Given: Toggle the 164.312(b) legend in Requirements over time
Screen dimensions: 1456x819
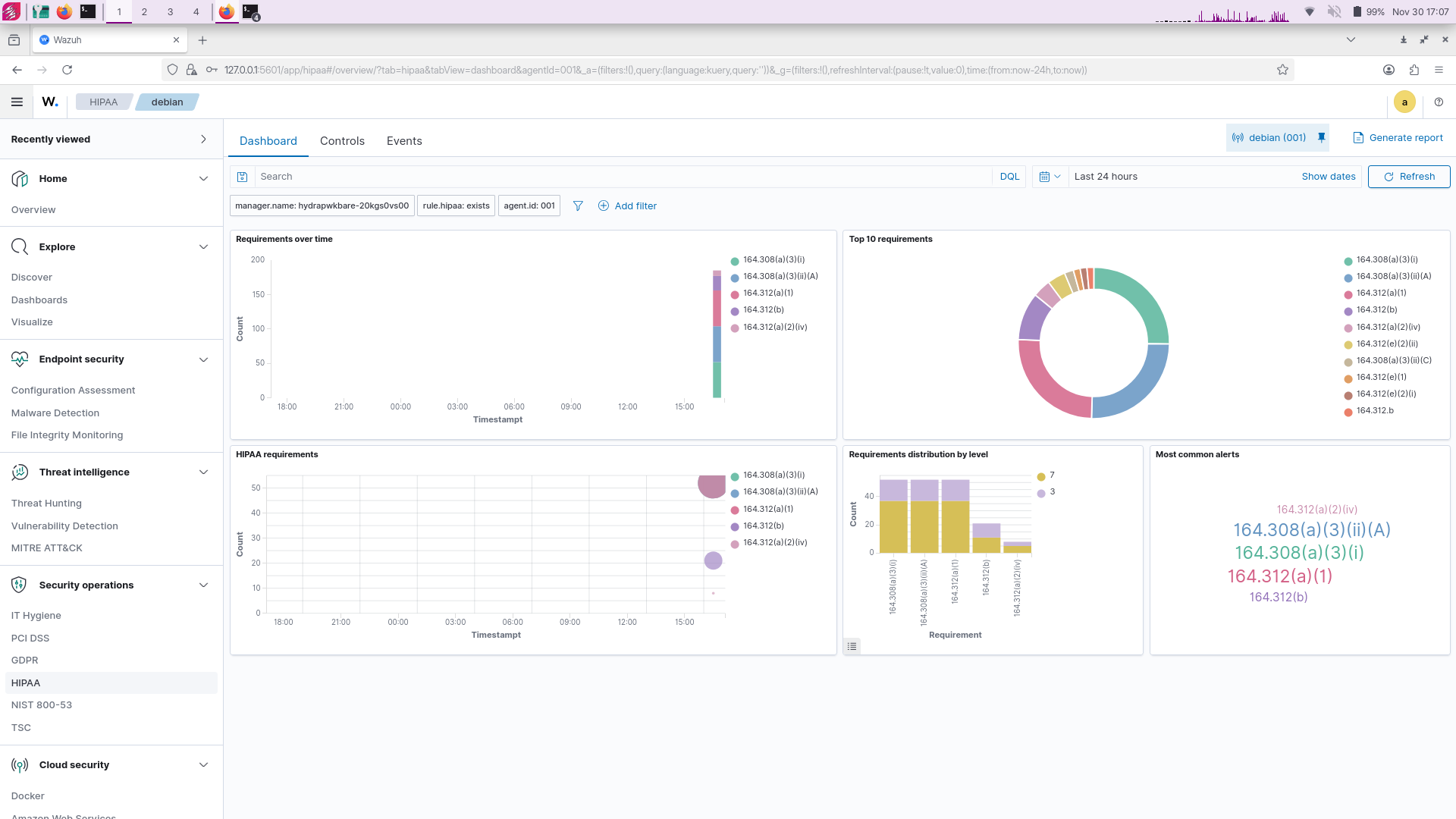Looking at the screenshot, I should [x=763, y=310].
